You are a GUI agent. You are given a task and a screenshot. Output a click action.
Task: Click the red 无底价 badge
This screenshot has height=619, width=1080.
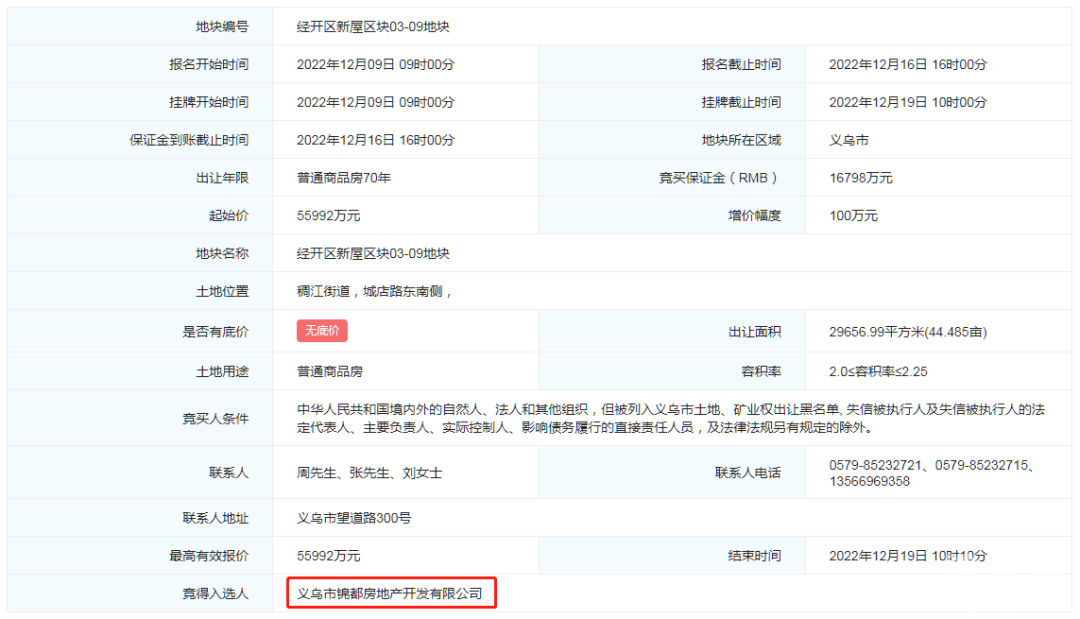coord(322,331)
